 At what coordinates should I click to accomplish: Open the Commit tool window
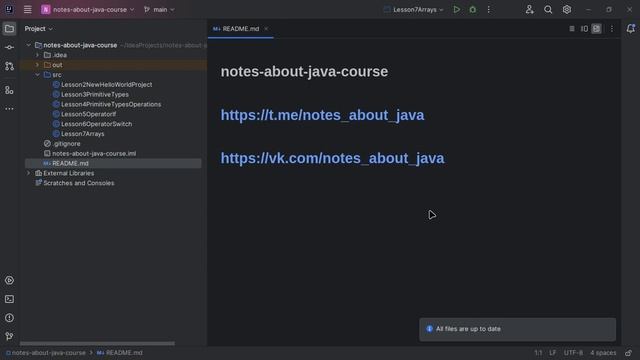[x=9, y=47]
